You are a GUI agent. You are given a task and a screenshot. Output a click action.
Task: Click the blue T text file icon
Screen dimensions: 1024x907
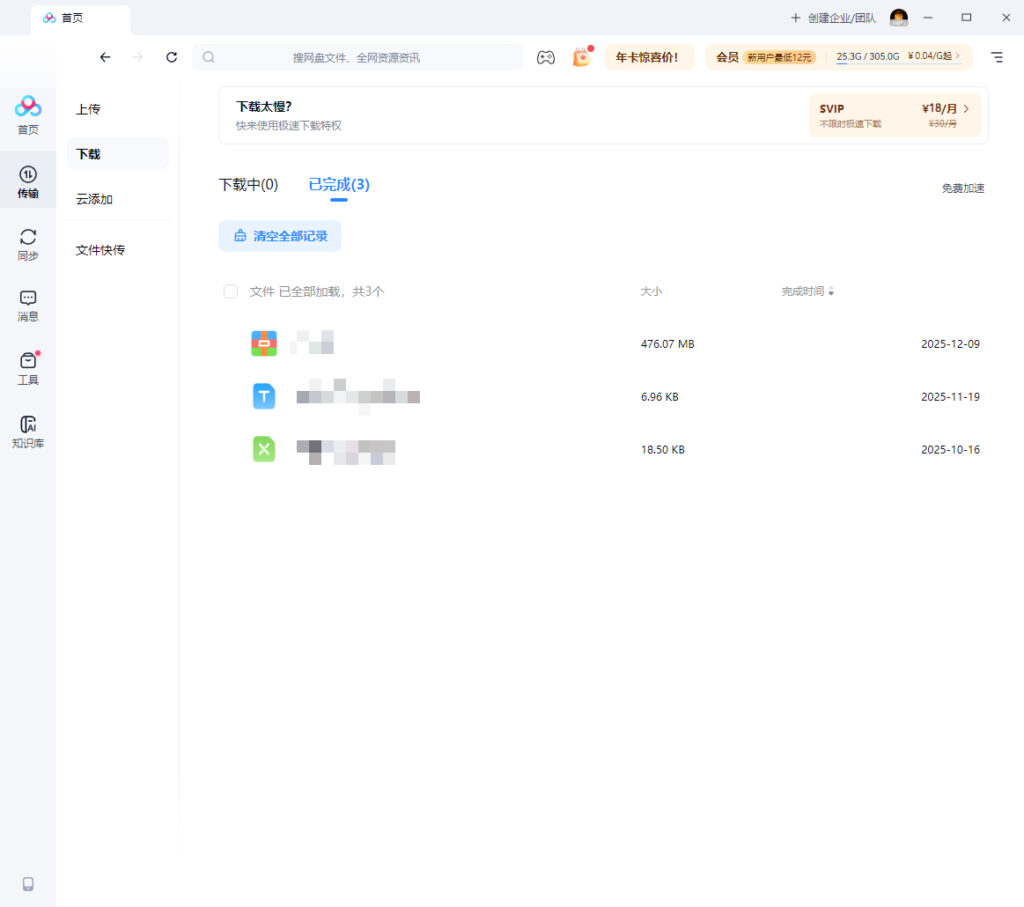[264, 396]
